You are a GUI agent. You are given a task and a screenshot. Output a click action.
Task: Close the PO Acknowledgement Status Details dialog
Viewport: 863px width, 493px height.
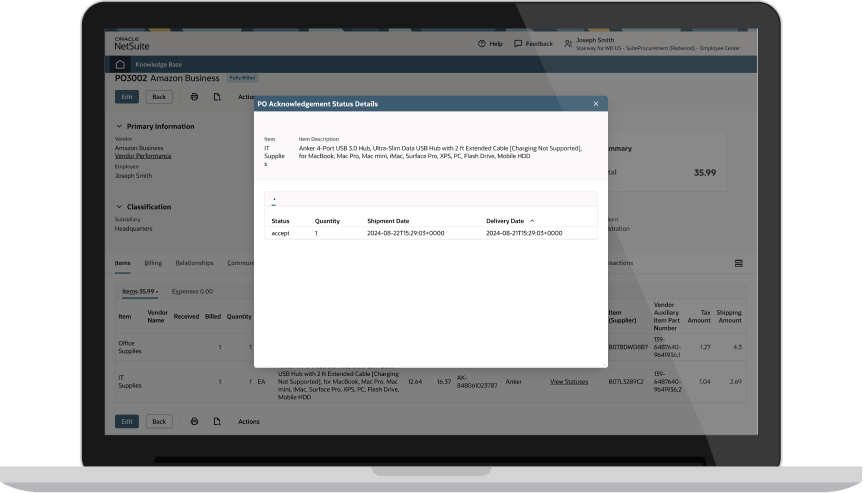[x=596, y=103]
